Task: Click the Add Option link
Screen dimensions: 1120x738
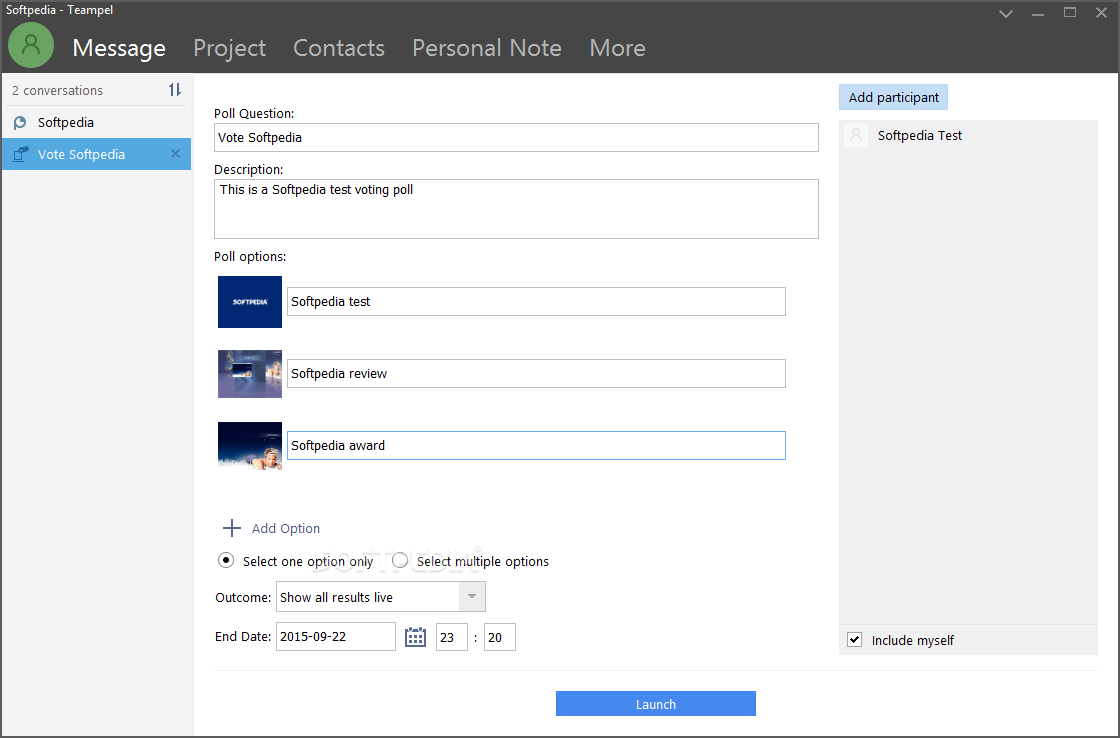Action: point(286,529)
